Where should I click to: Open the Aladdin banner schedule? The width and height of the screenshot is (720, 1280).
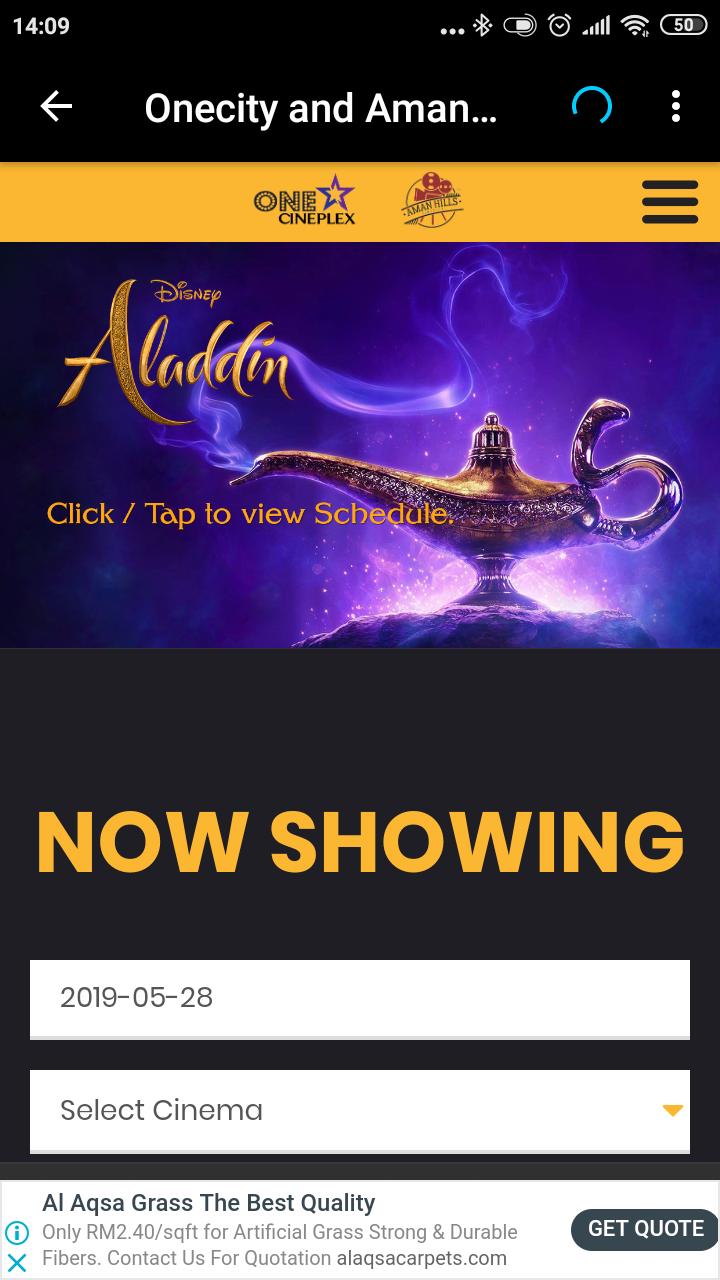pyautogui.click(x=360, y=445)
